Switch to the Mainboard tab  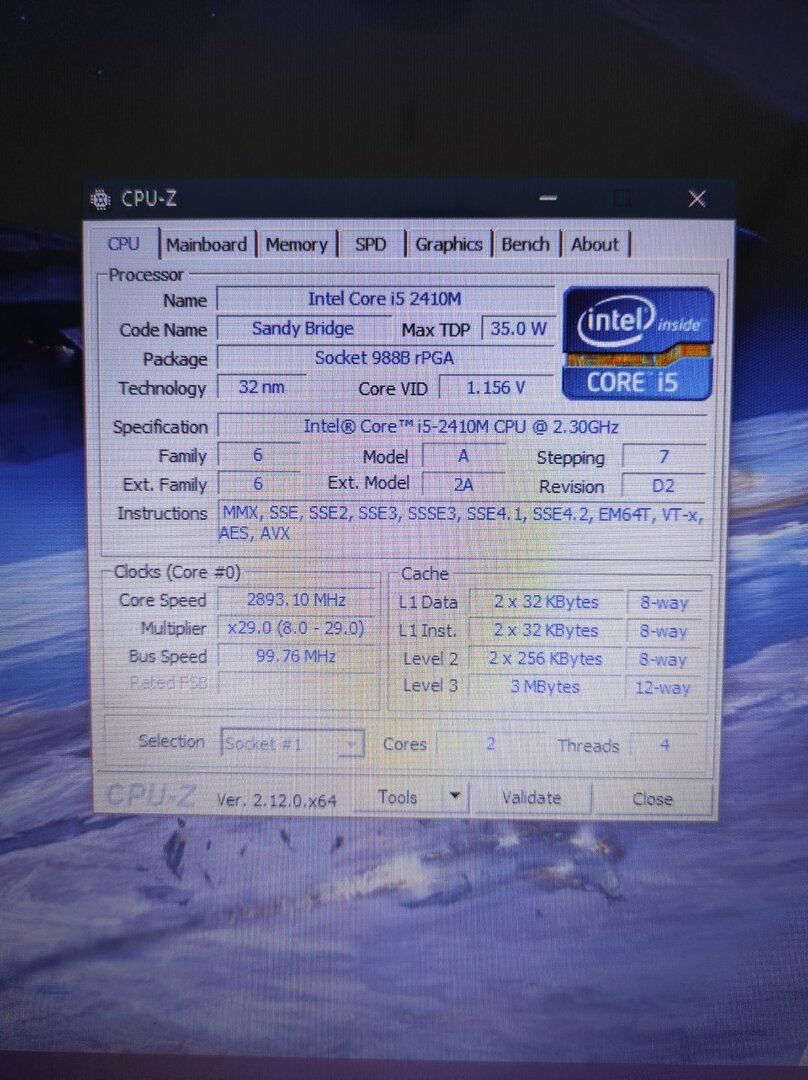click(x=206, y=245)
